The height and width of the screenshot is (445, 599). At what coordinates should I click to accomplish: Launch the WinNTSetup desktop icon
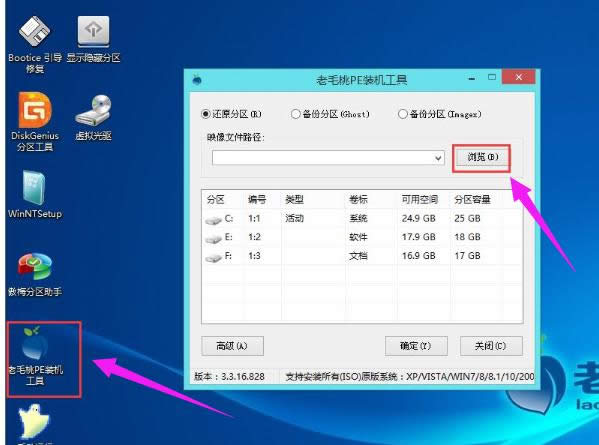[34, 195]
